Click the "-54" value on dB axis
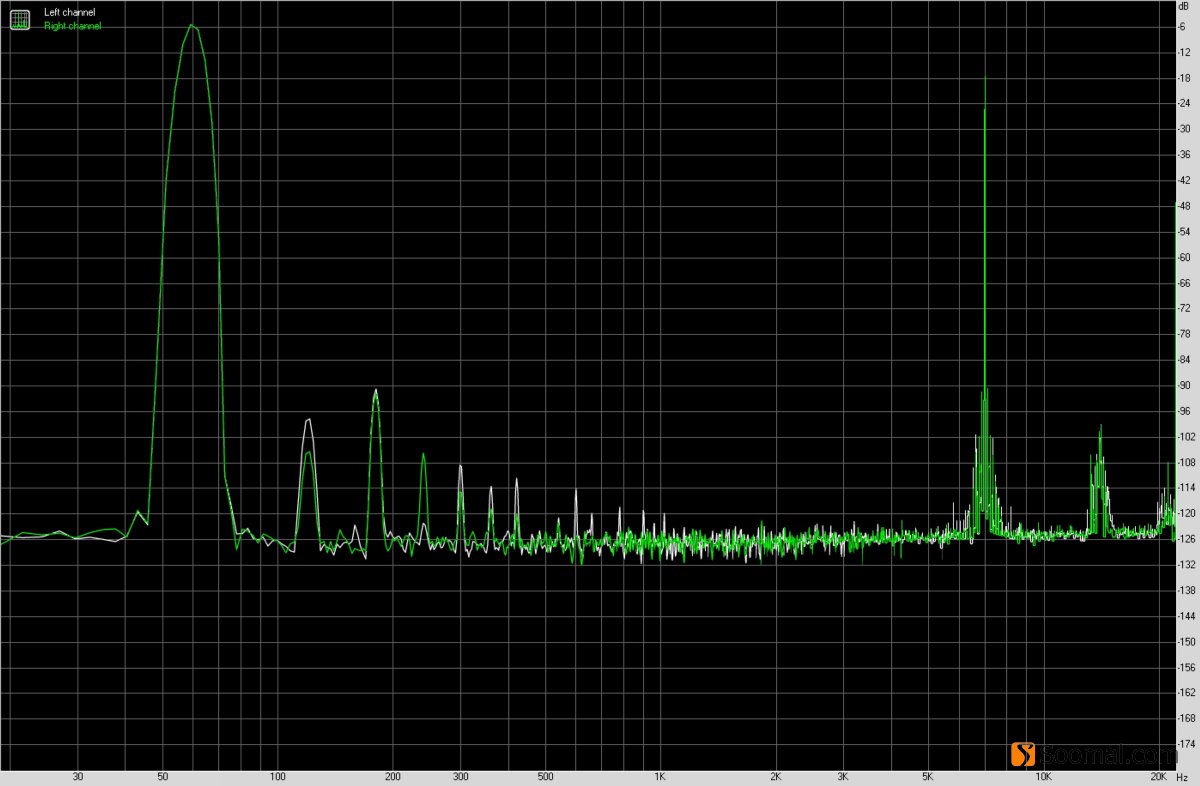Image resolution: width=1200 pixels, height=786 pixels. tap(1185, 232)
